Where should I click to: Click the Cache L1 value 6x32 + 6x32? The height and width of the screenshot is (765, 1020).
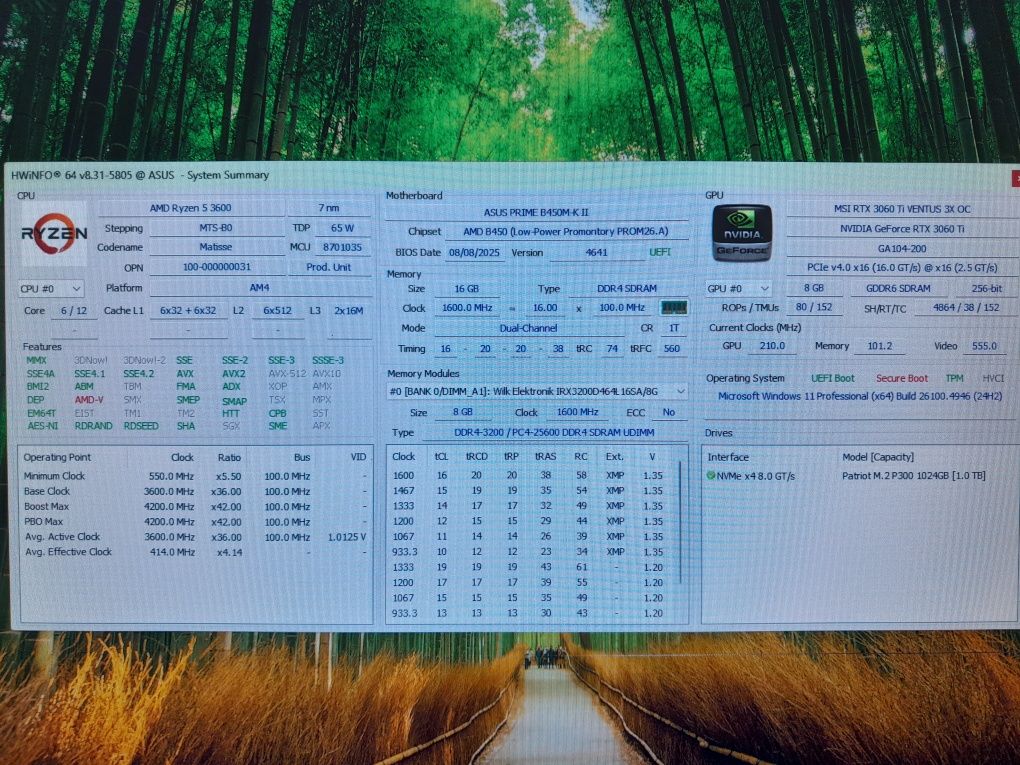[188, 311]
